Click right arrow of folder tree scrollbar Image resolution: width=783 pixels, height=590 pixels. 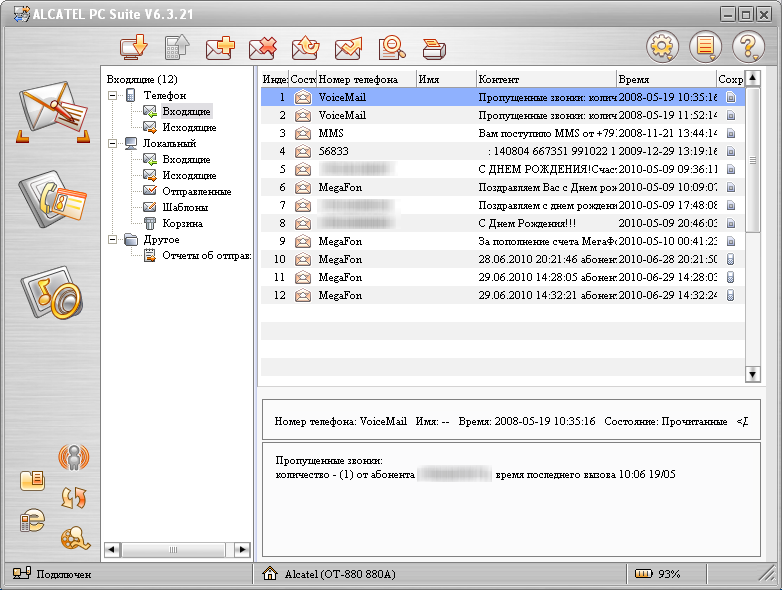point(243,550)
